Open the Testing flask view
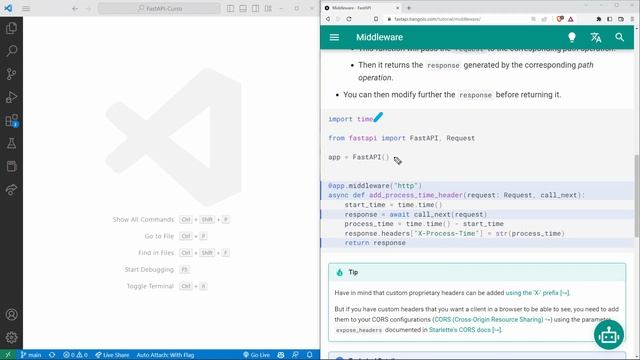Image resolution: width=640 pixels, height=360 pixels. coord(11,143)
